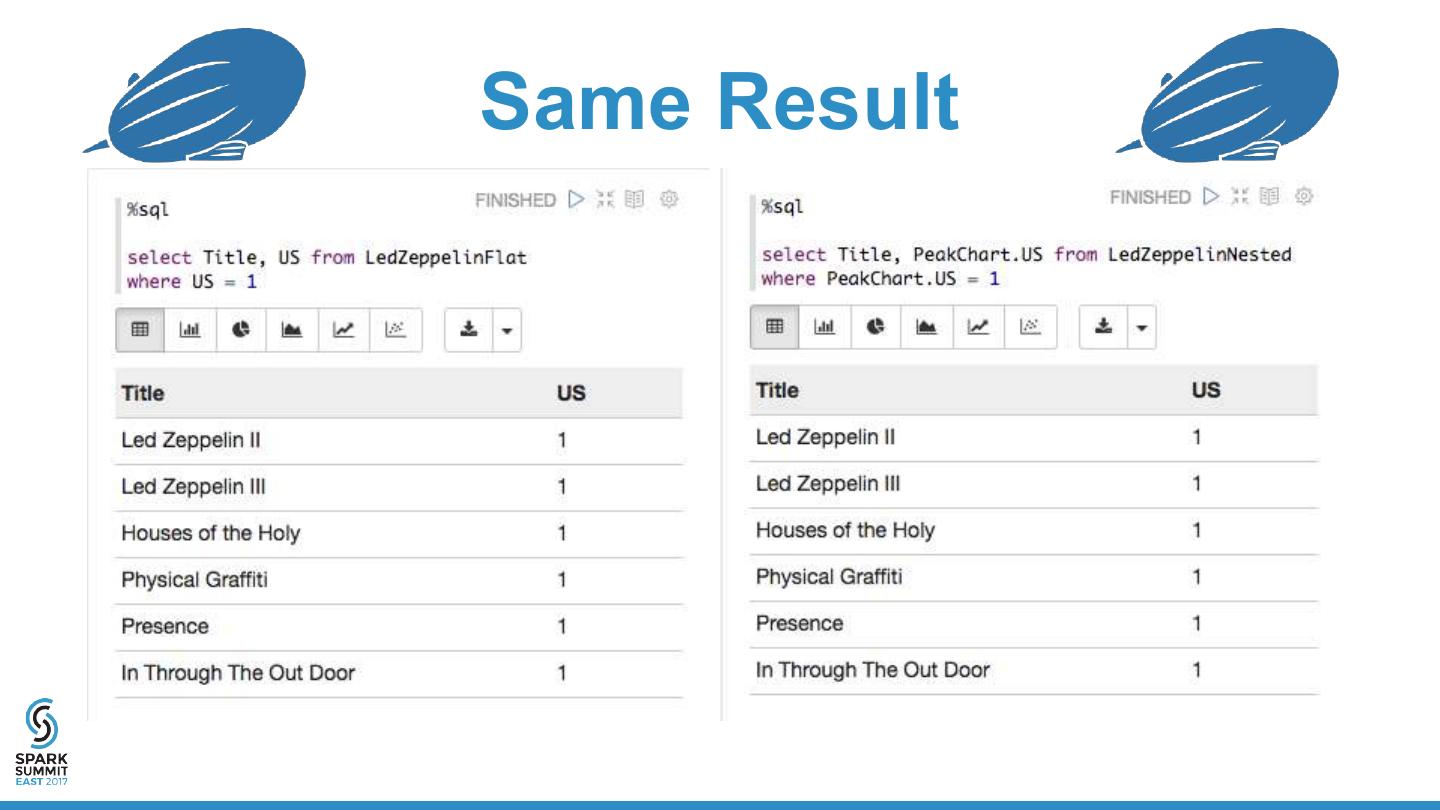Hide the editor in right paragraph
Viewport: 1440px width, 810px height.
point(1239,196)
